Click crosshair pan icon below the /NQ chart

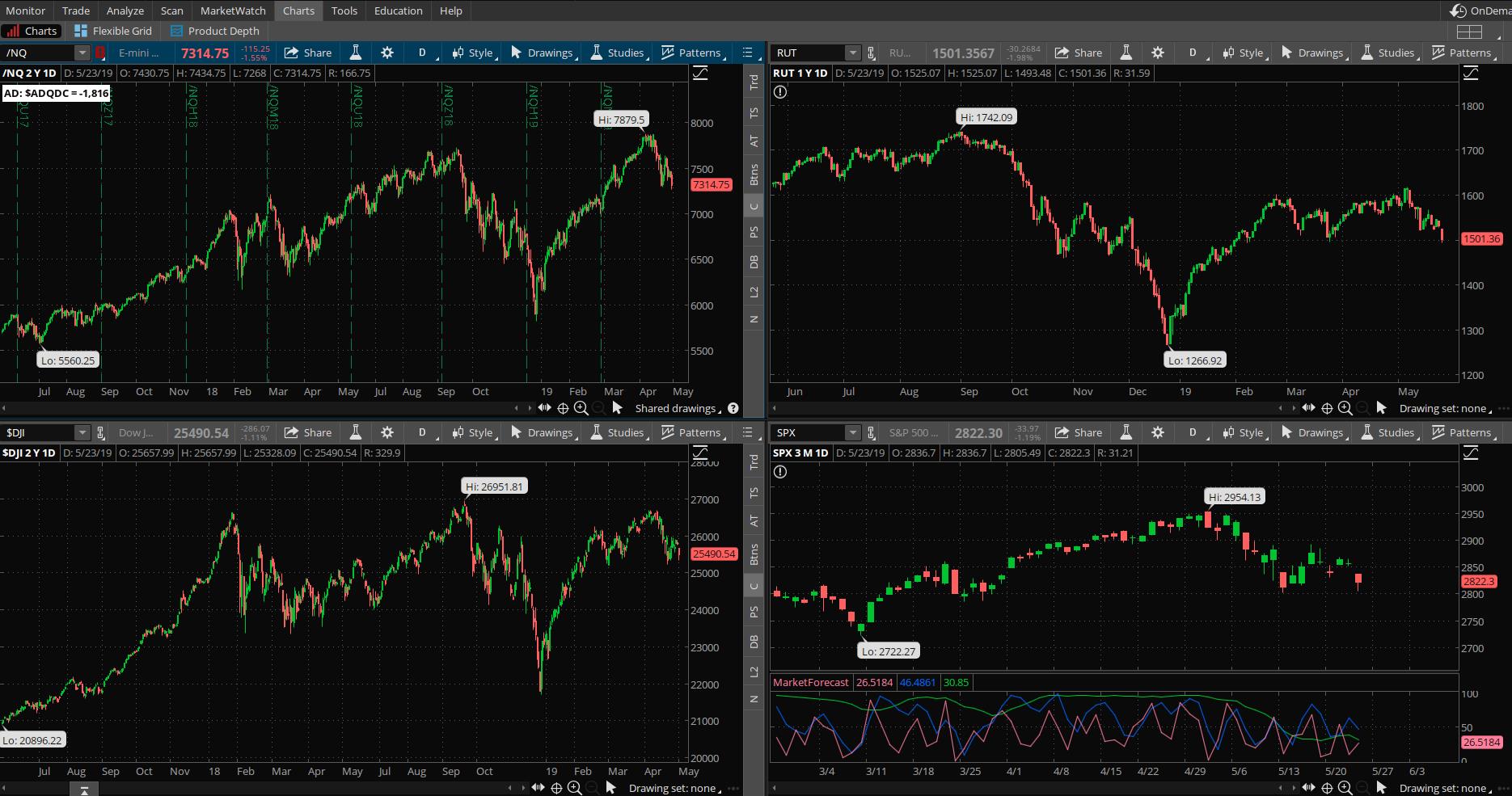click(563, 408)
